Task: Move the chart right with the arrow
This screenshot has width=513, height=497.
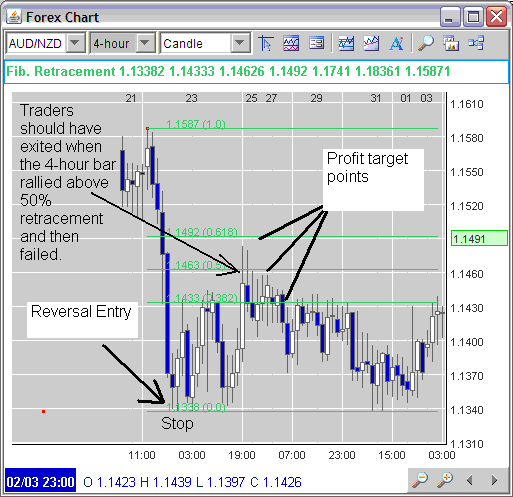Action: (495, 480)
